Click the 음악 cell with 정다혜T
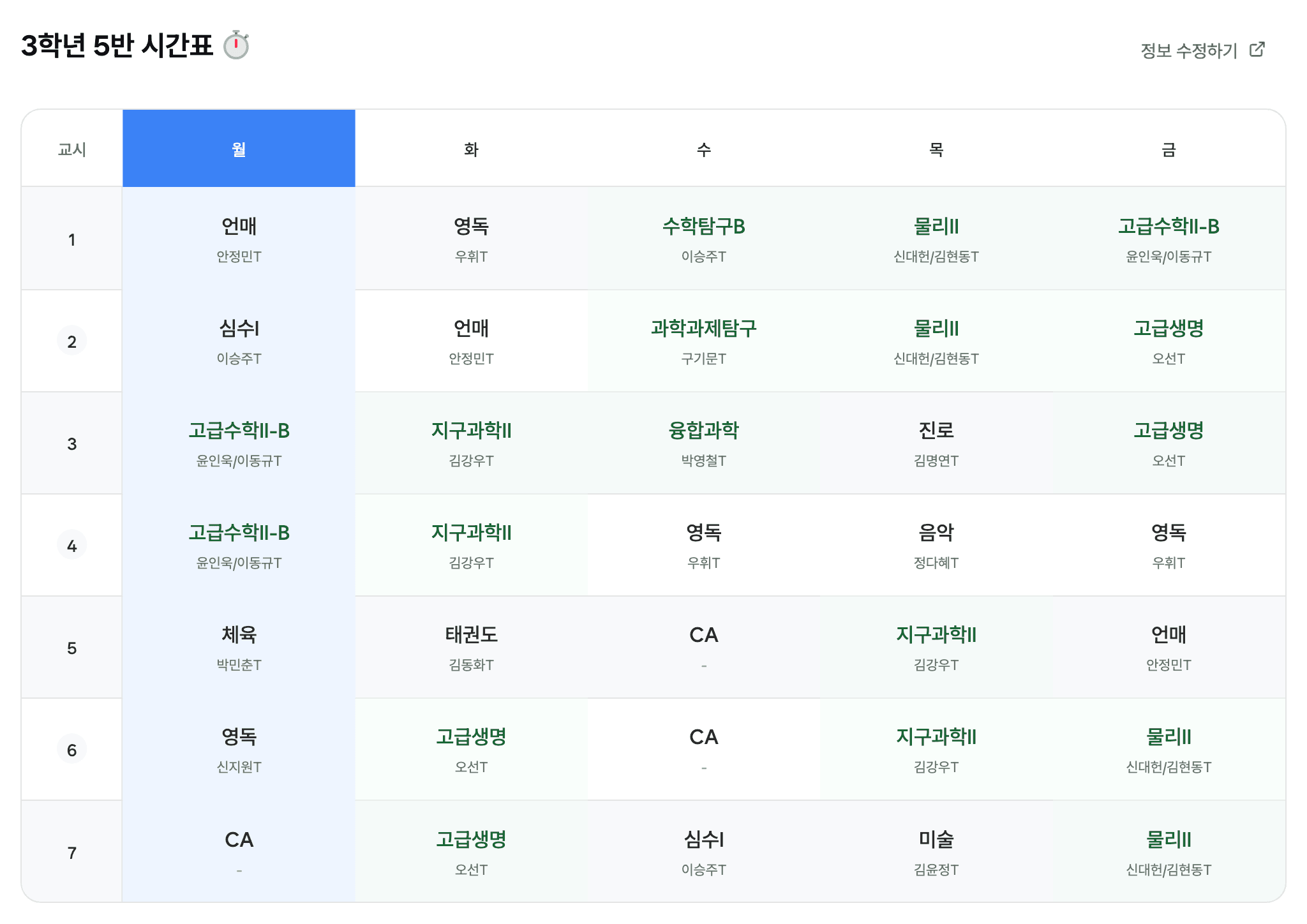 pyautogui.click(x=936, y=545)
